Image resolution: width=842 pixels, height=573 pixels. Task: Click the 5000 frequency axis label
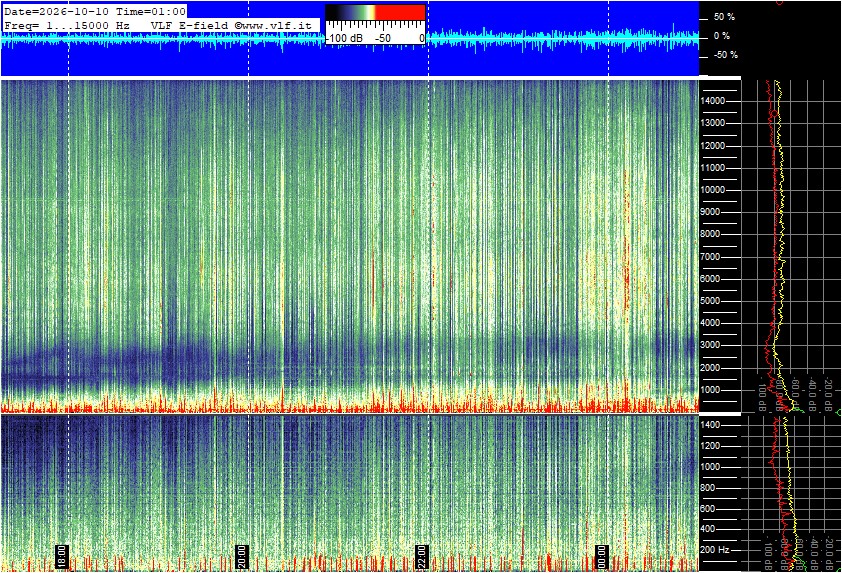click(710, 301)
